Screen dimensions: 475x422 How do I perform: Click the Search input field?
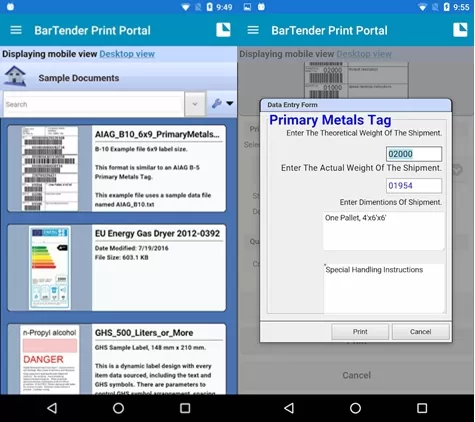tap(93, 104)
